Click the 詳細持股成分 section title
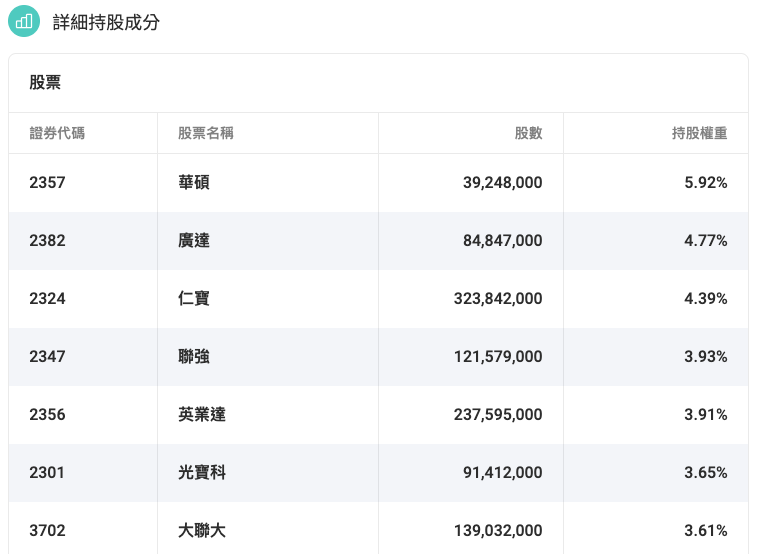Screen dimensions: 758x554 (106, 22)
